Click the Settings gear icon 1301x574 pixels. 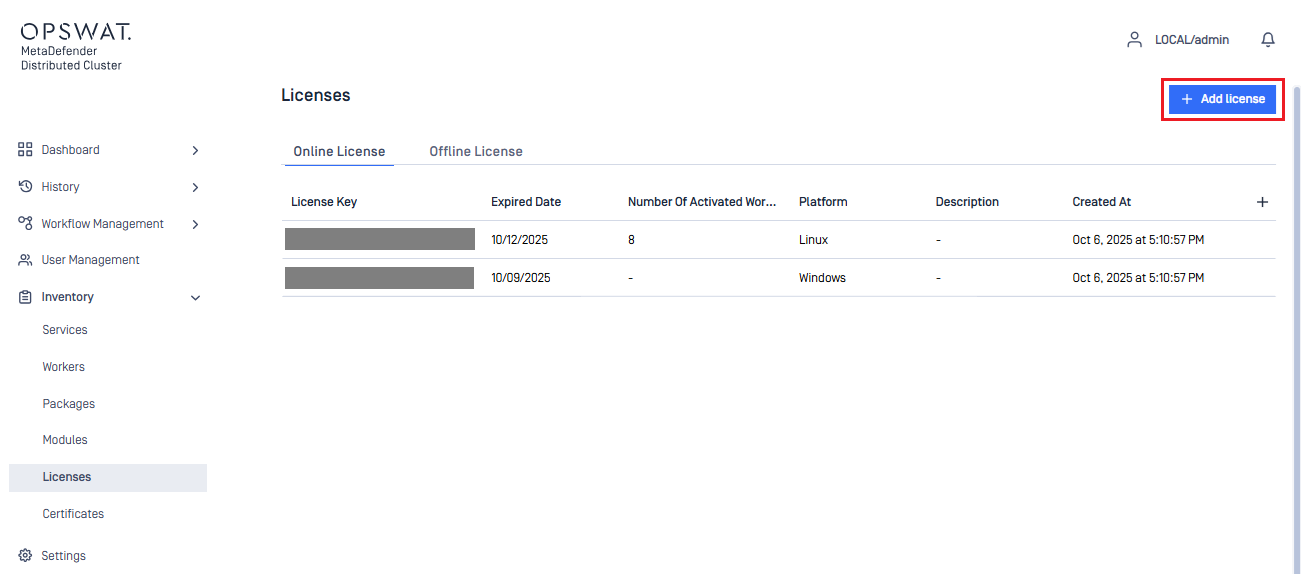[26, 556]
